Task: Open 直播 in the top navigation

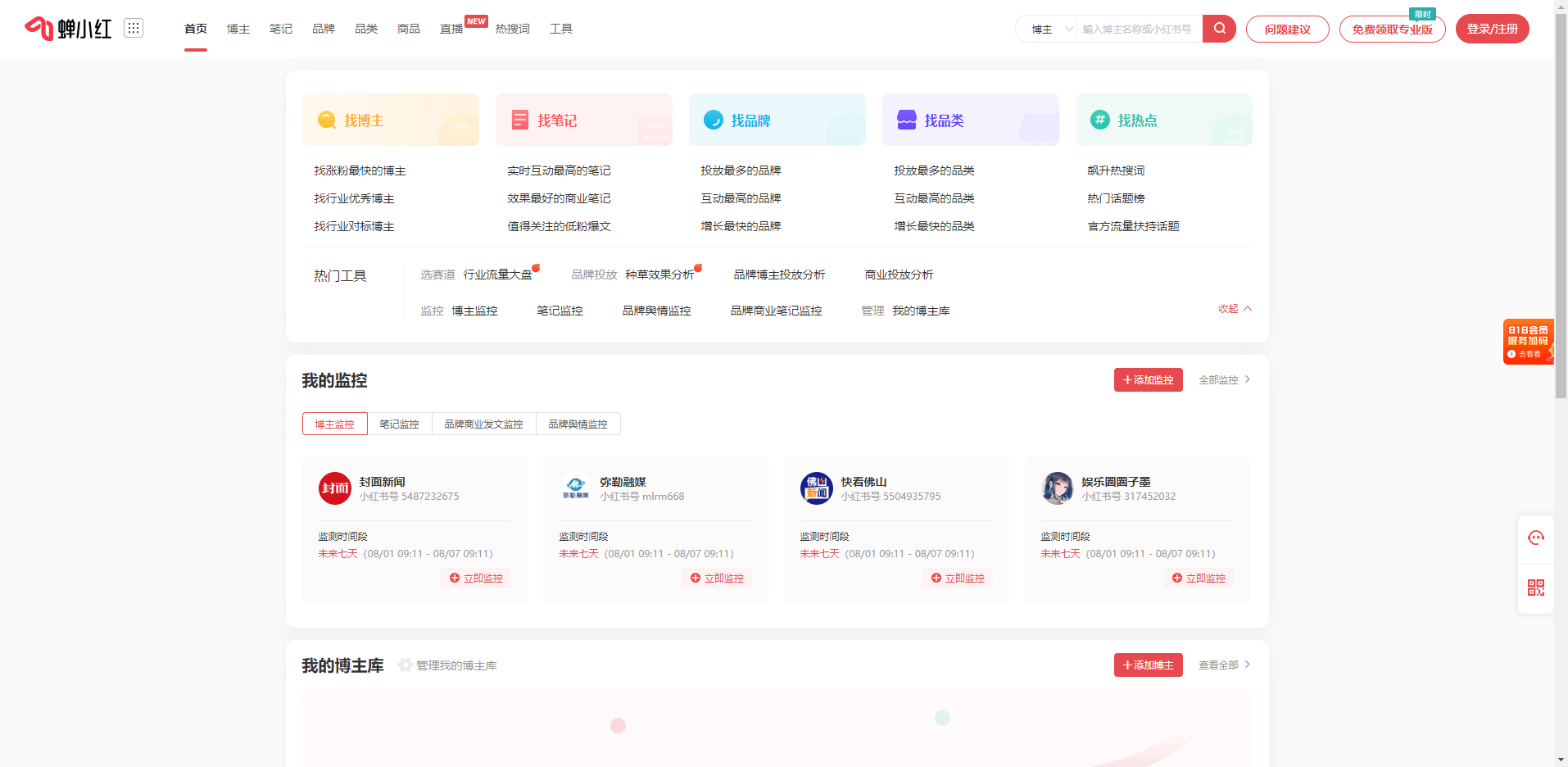Action: pyautogui.click(x=451, y=28)
